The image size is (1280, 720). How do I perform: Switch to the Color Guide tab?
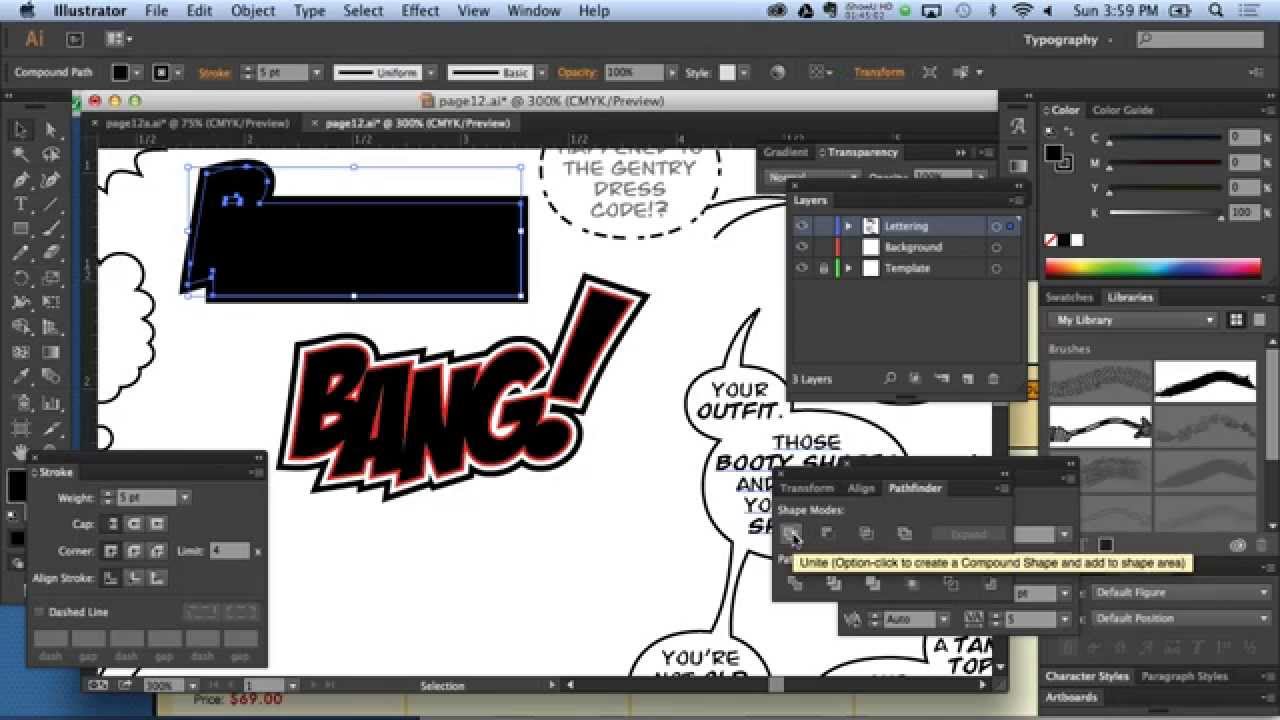tap(1123, 110)
